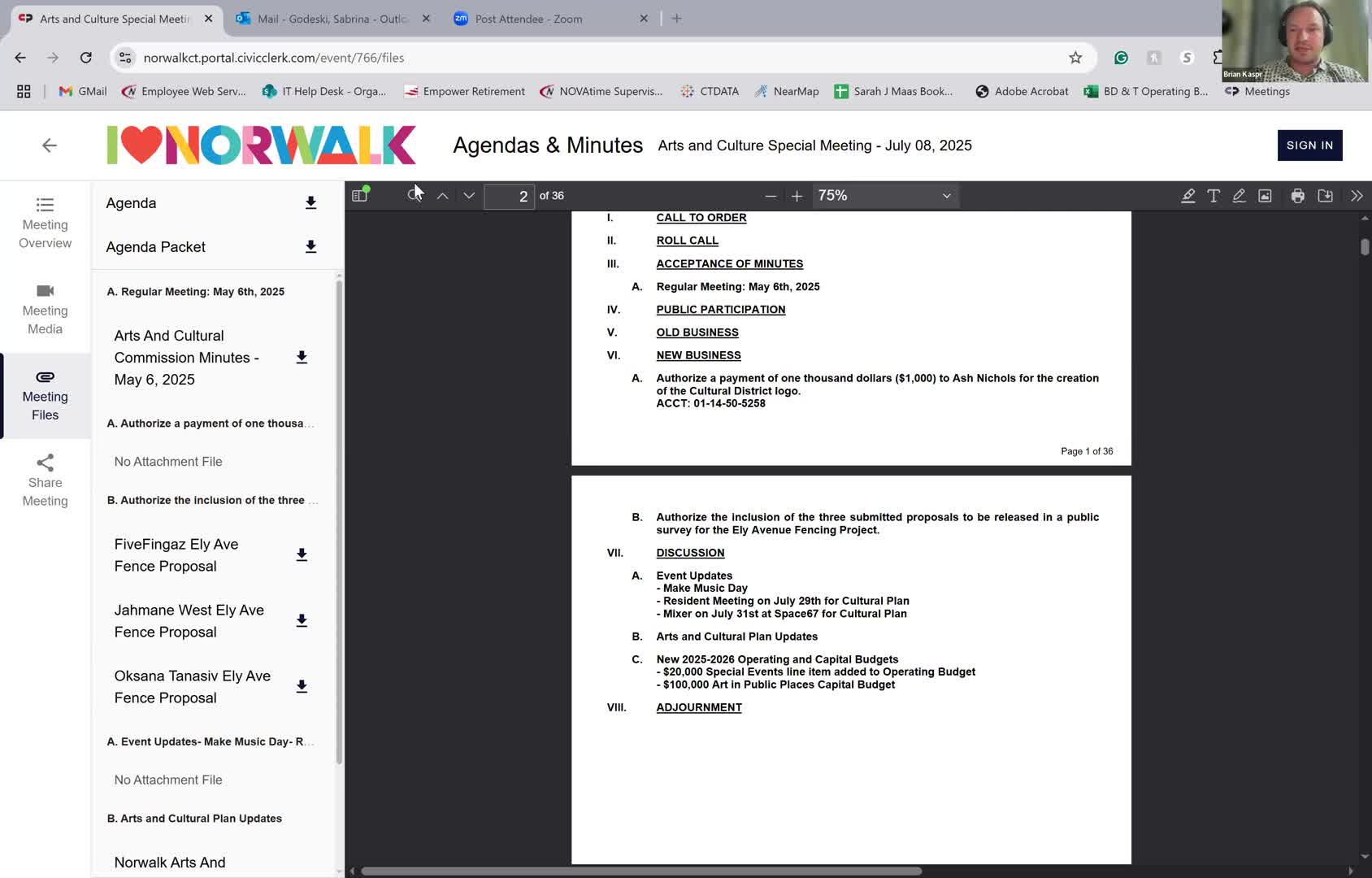Viewport: 1372px width, 878px height.
Task: Open the Meeting Overview tab
Action: [x=46, y=222]
